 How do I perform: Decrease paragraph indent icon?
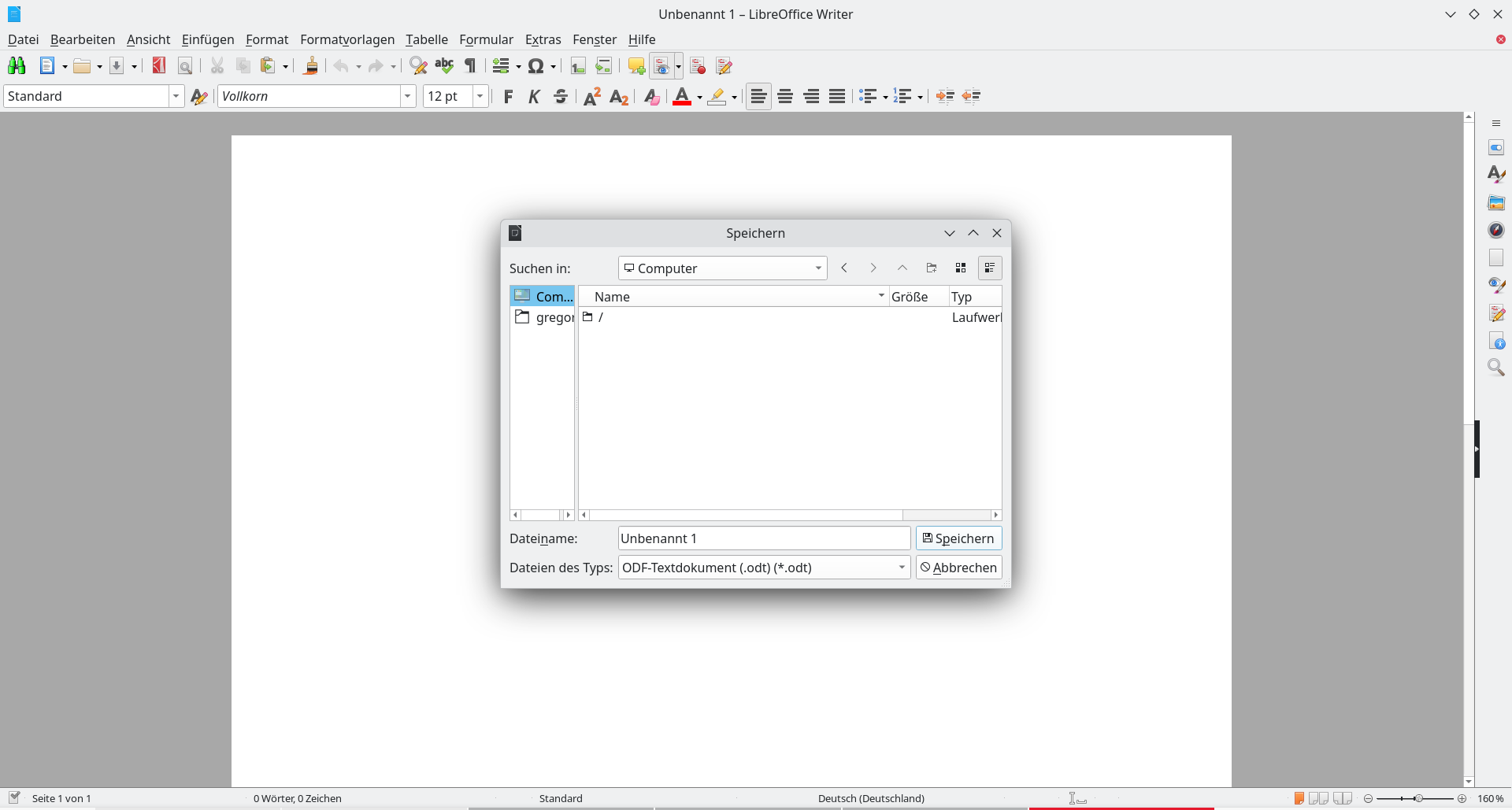click(972, 96)
